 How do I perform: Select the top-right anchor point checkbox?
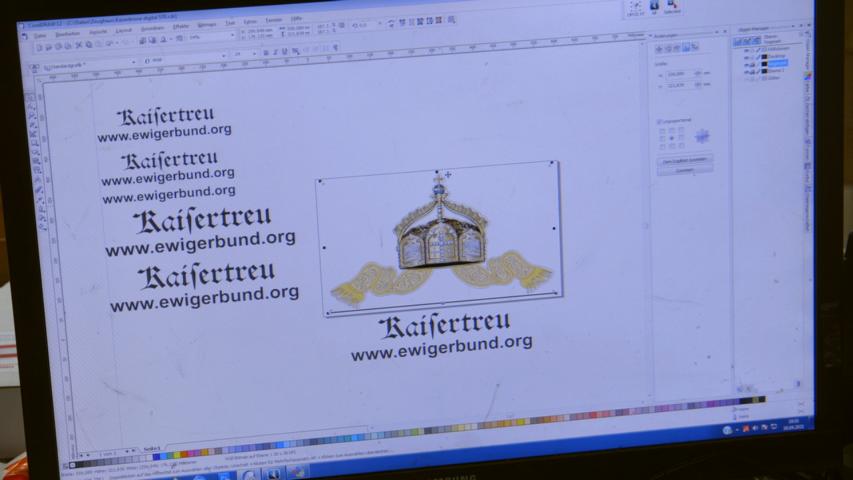(x=682, y=131)
